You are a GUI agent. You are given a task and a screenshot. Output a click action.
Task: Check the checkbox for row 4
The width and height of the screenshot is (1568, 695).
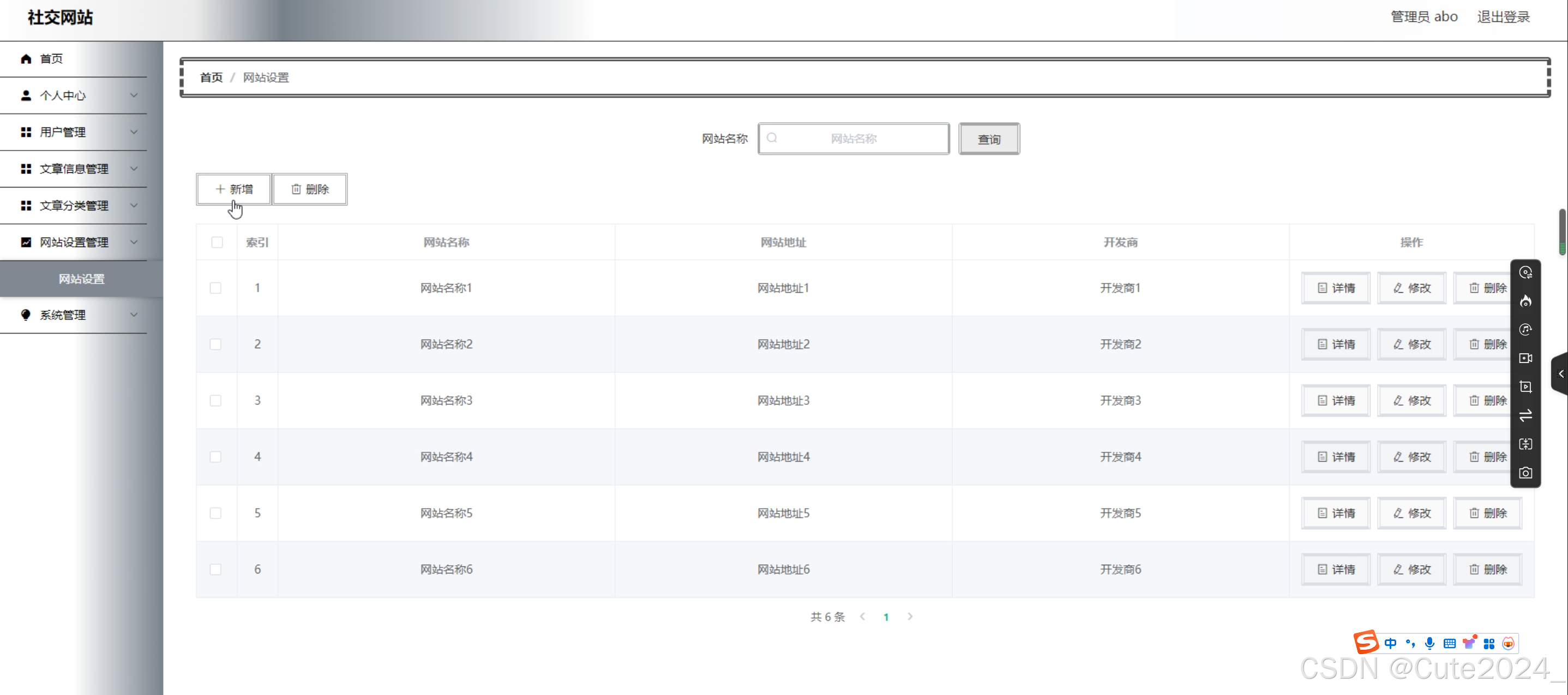click(215, 457)
